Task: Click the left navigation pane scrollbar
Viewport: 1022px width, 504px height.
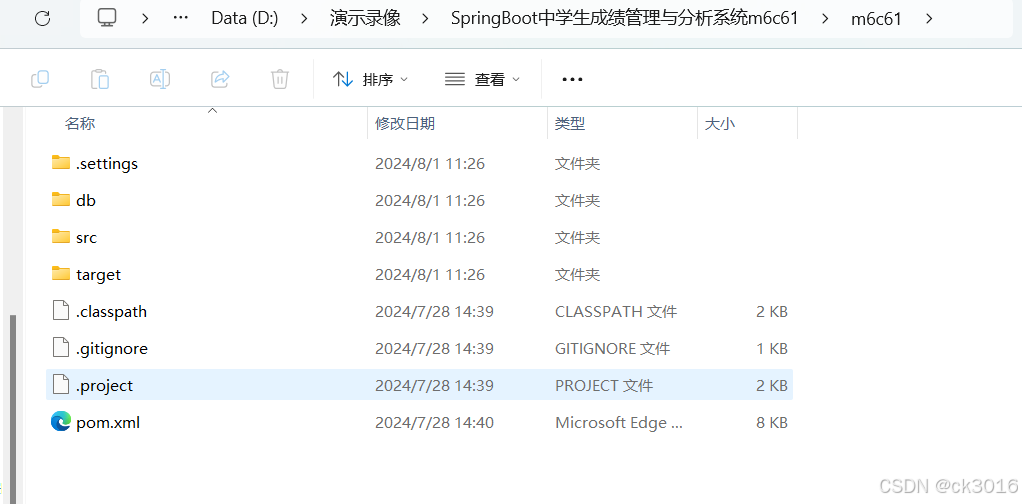Action: pyautogui.click(x=13, y=409)
